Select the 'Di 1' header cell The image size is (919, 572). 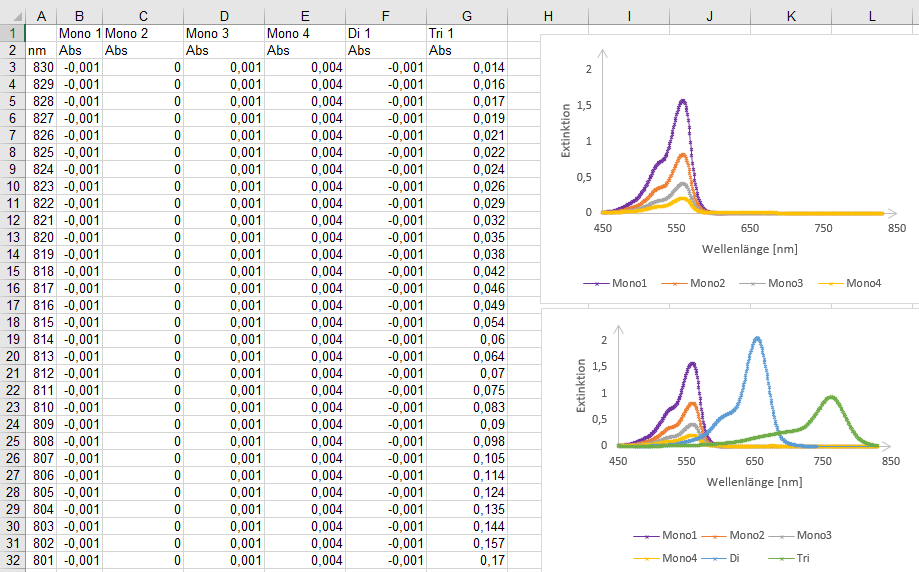(x=386, y=34)
